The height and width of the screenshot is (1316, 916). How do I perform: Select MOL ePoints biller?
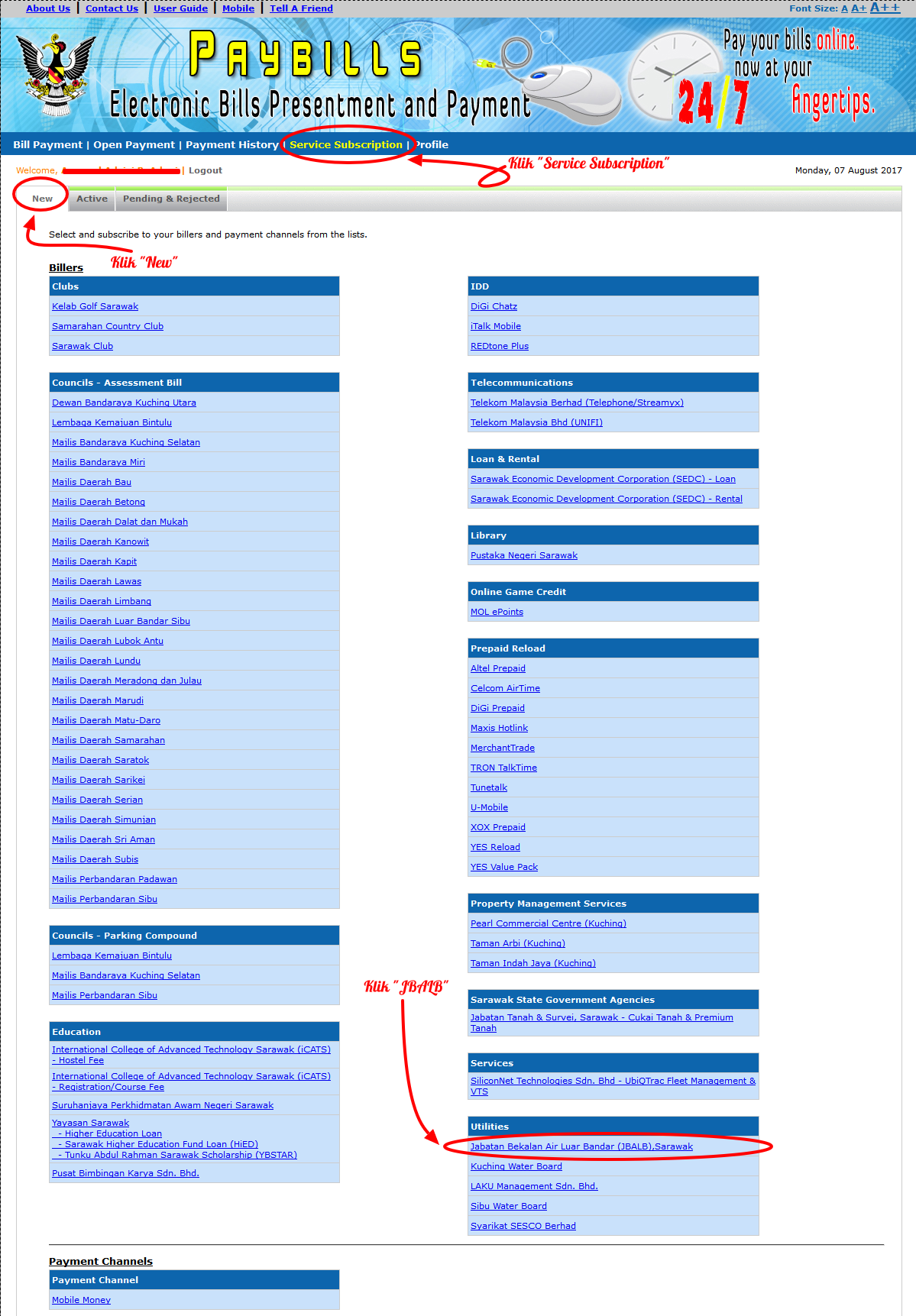[x=497, y=612]
